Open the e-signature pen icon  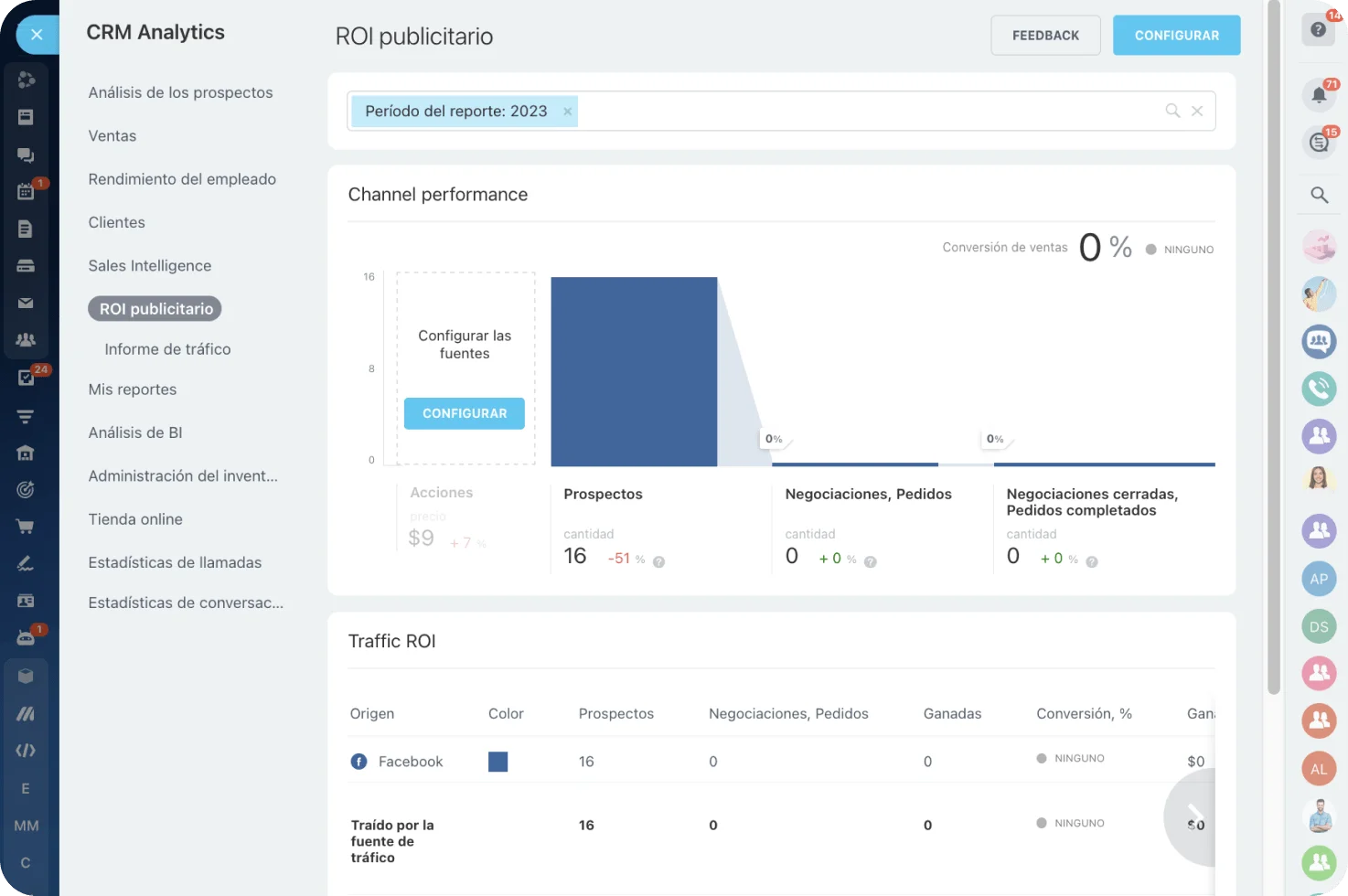click(26, 563)
